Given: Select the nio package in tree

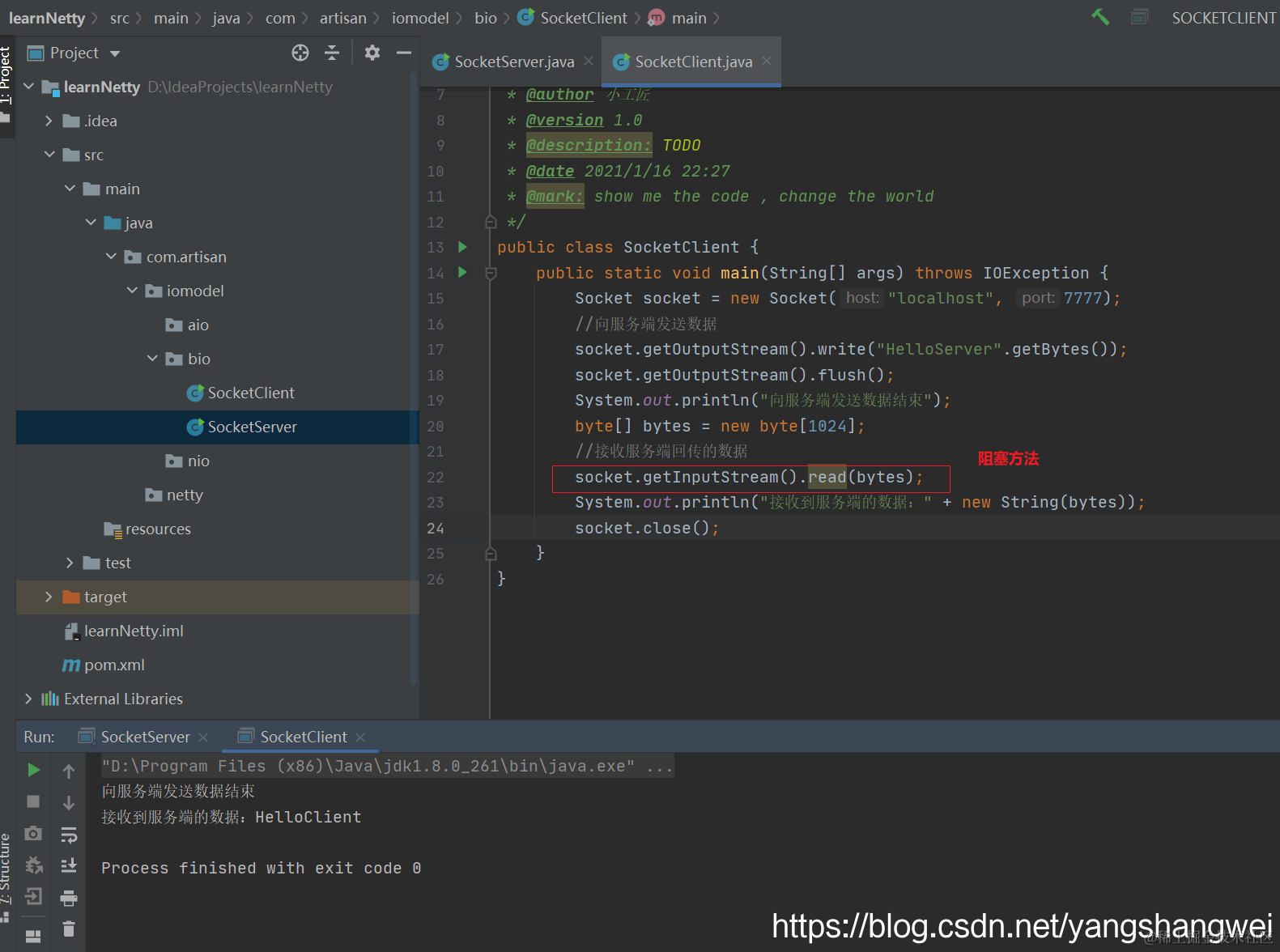Looking at the screenshot, I should point(187,461).
